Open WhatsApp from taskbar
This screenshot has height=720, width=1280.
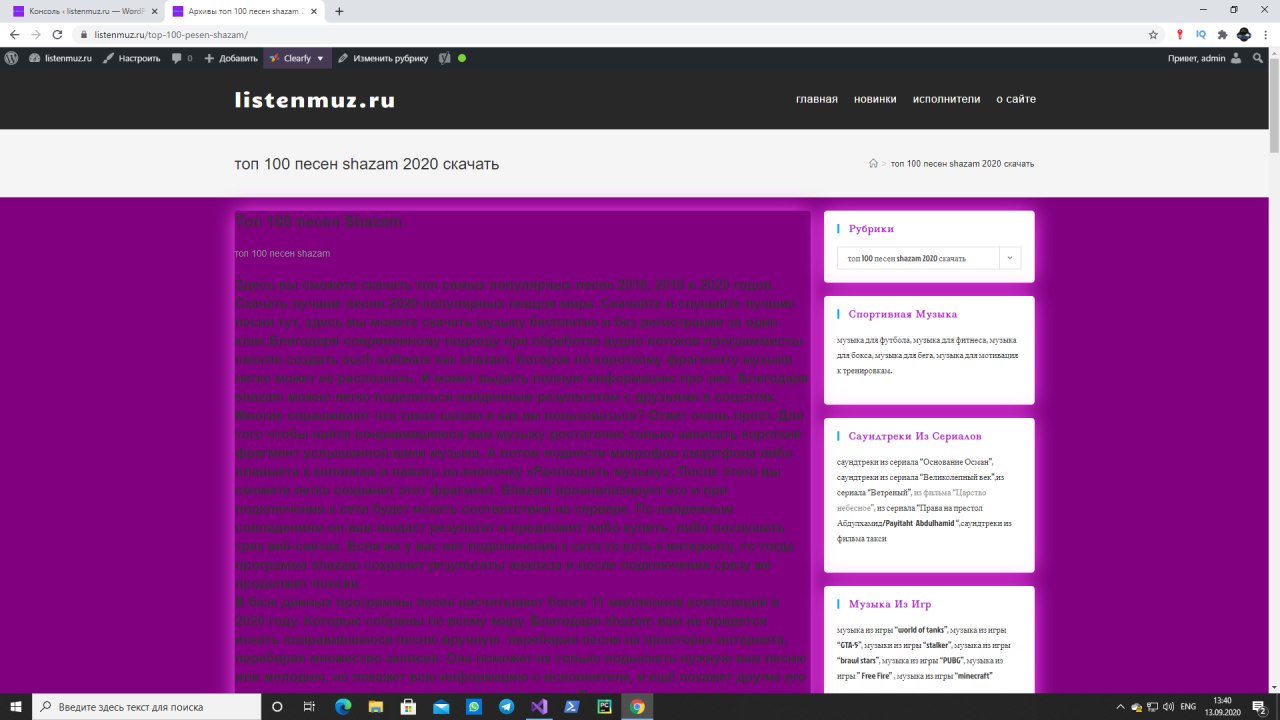point(474,706)
